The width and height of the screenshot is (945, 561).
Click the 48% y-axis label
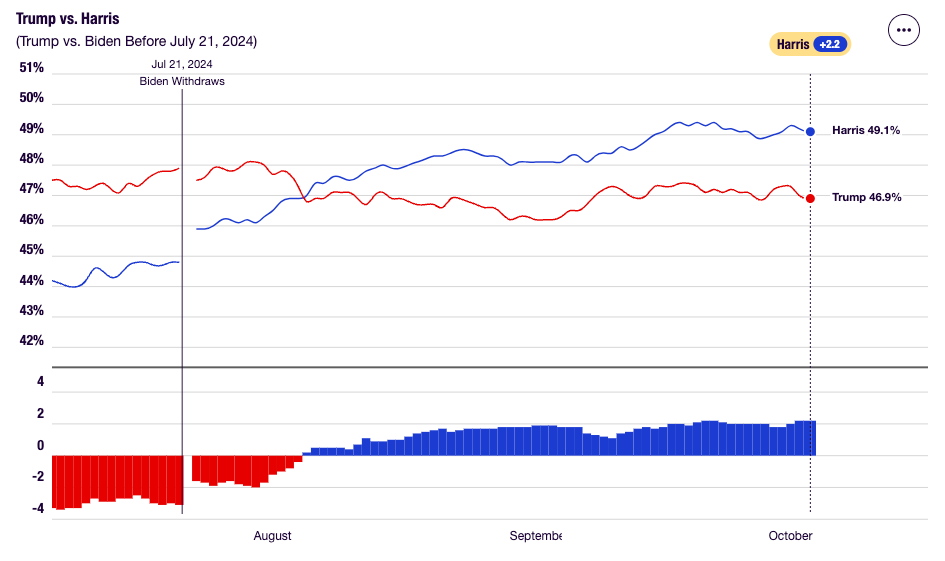click(31, 158)
